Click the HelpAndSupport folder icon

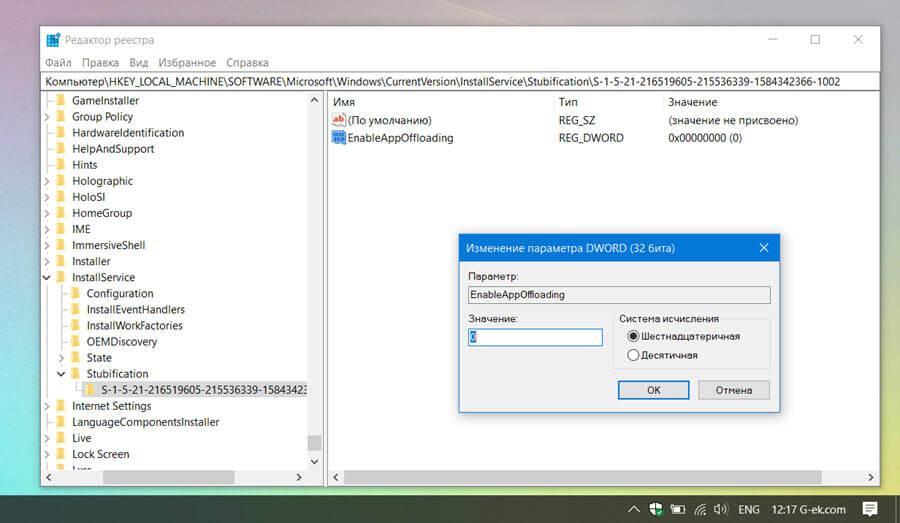click(x=61, y=149)
